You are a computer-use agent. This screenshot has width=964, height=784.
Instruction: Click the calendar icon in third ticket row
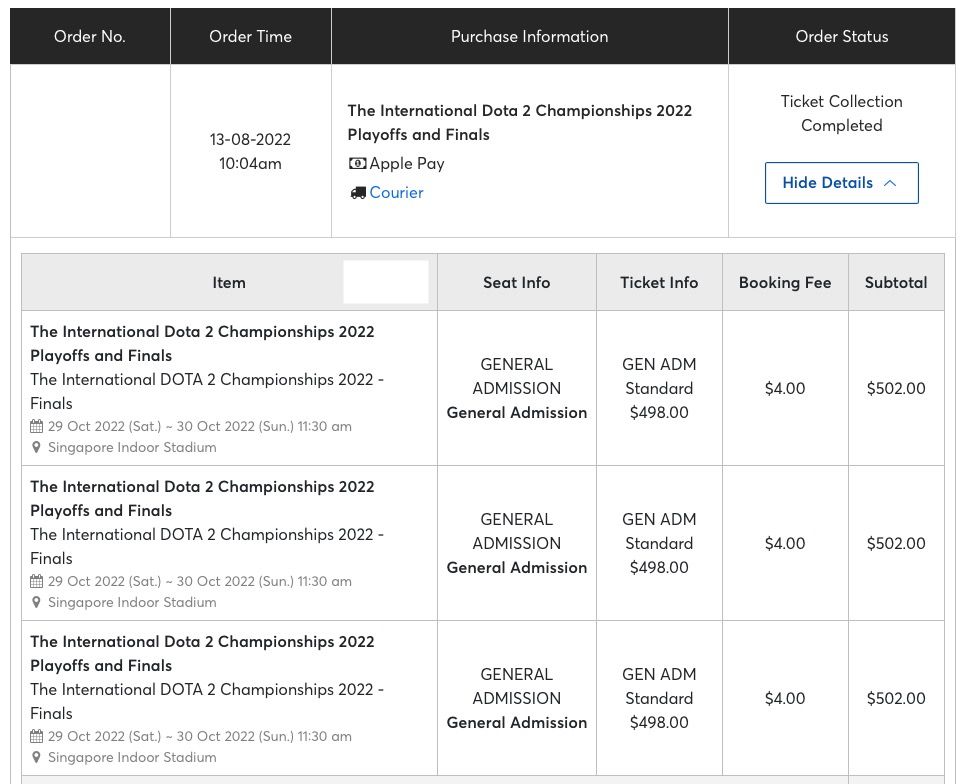[x=37, y=735]
